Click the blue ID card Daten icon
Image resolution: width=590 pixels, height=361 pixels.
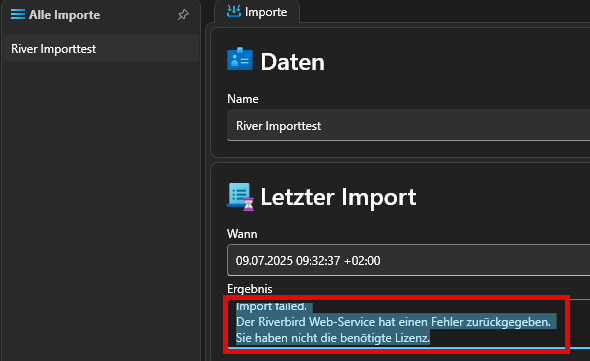click(x=240, y=59)
